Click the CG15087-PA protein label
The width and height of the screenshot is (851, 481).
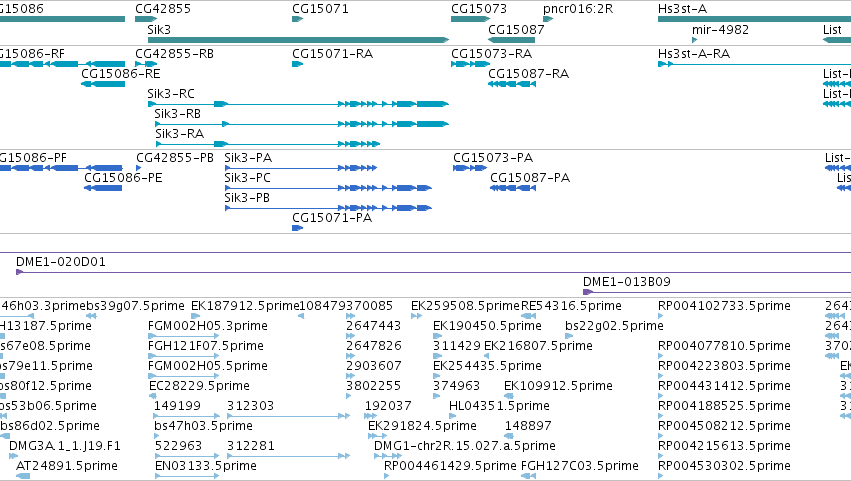pyautogui.click(x=530, y=178)
